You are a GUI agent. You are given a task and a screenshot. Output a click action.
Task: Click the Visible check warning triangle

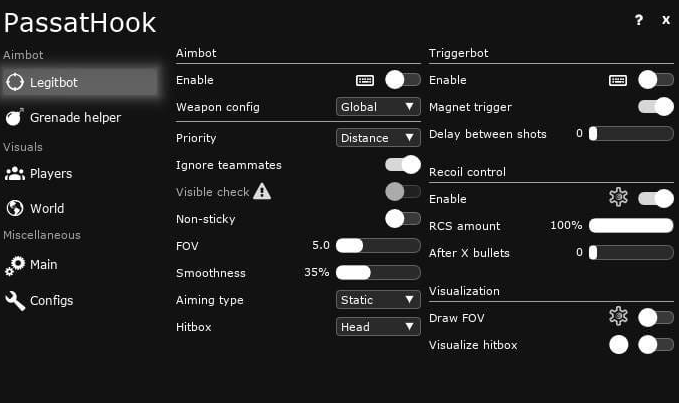(262, 191)
